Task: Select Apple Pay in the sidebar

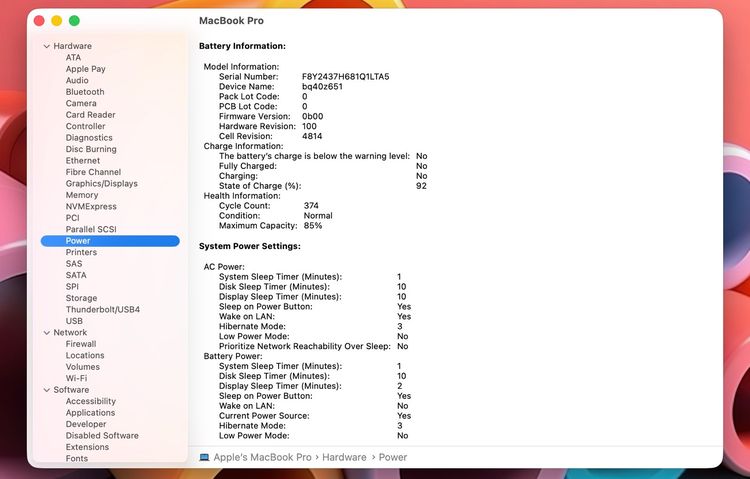Action: pos(86,69)
